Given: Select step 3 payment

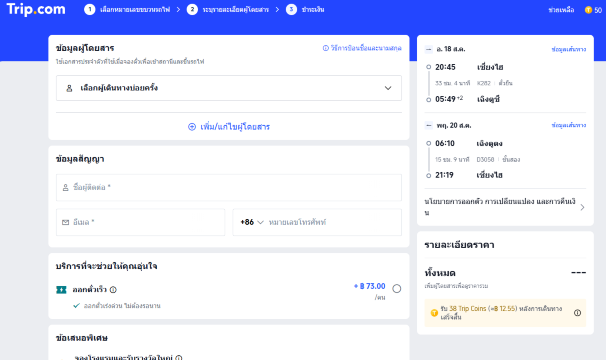Looking at the screenshot, I should click(x=305, y=10).
